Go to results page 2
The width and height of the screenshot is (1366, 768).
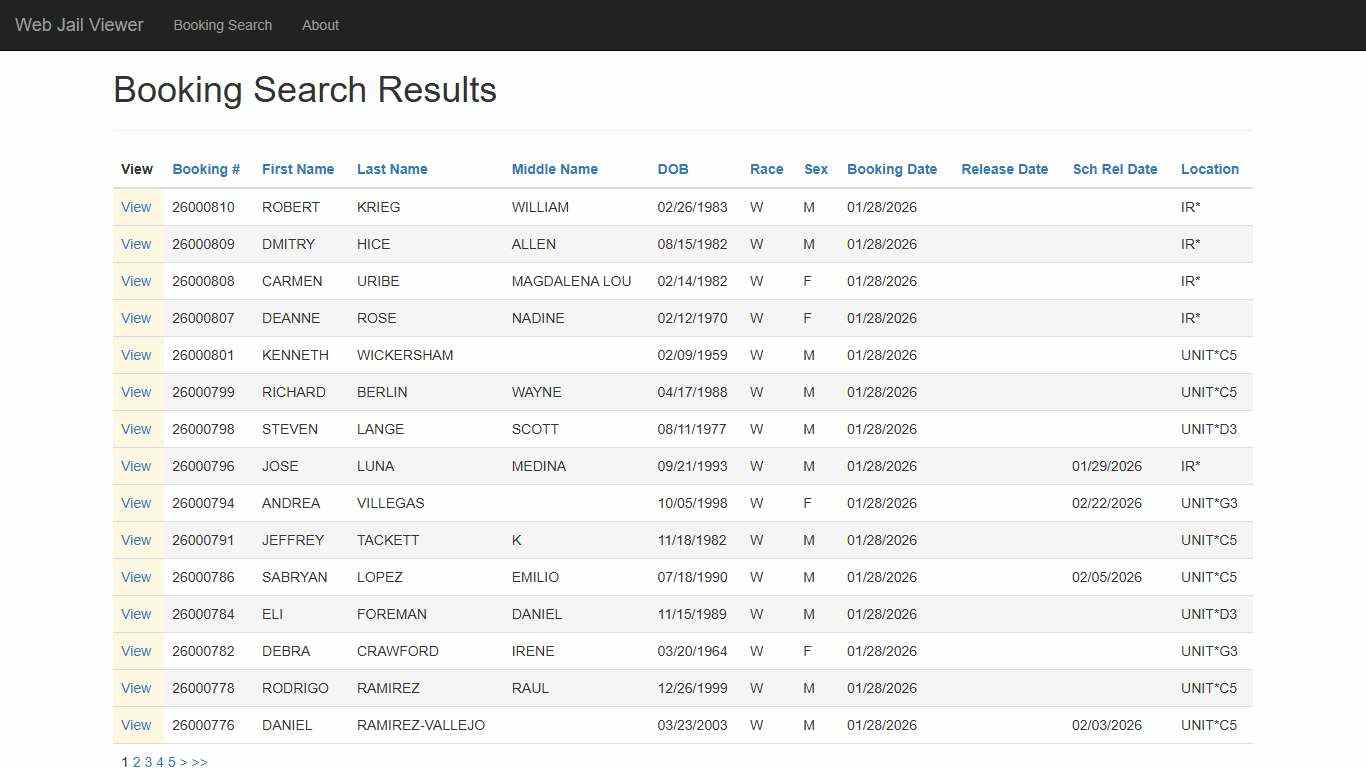click(136, 761)
